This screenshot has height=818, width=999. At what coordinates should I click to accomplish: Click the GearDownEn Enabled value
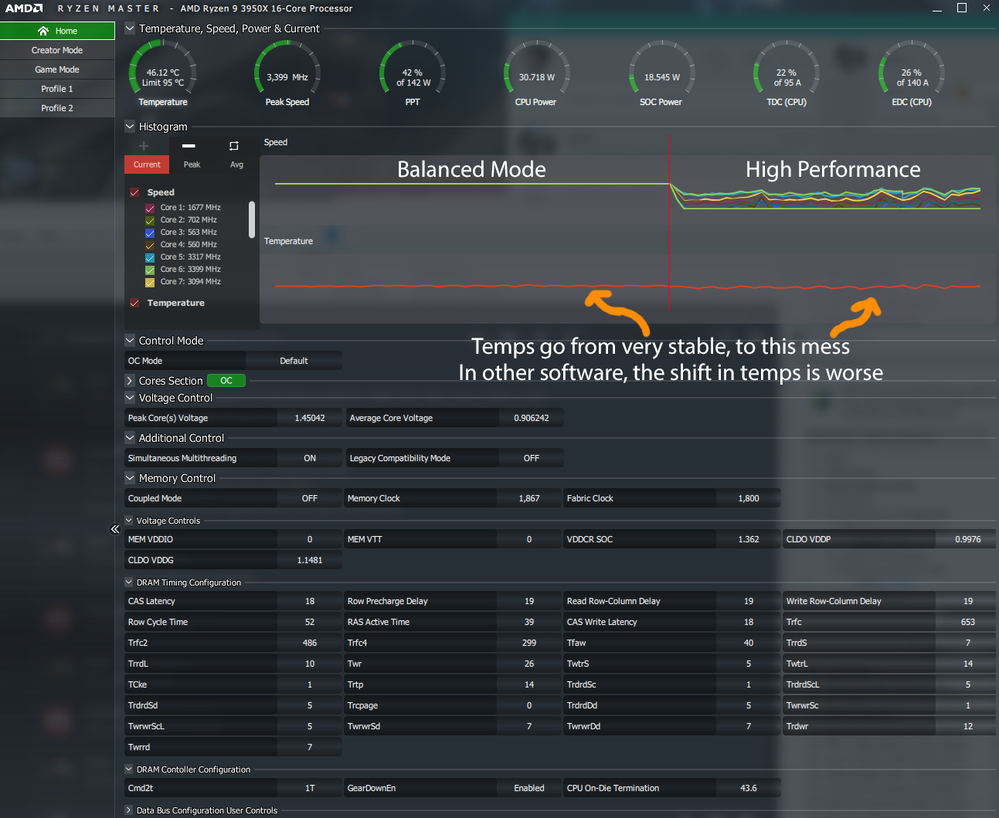529,788
